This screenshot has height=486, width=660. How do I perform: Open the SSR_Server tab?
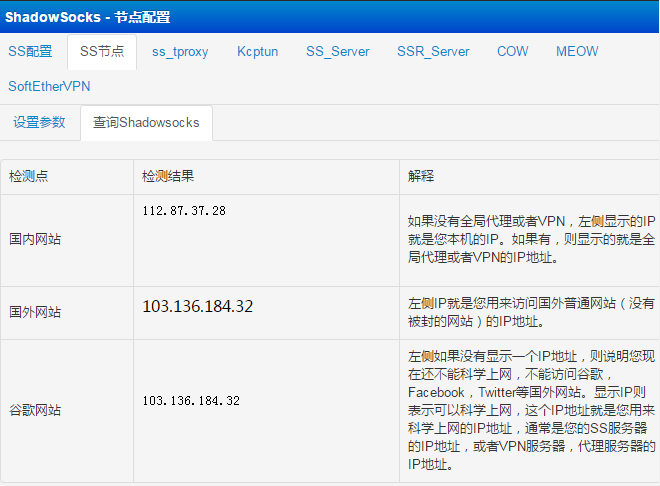(433, 51)
